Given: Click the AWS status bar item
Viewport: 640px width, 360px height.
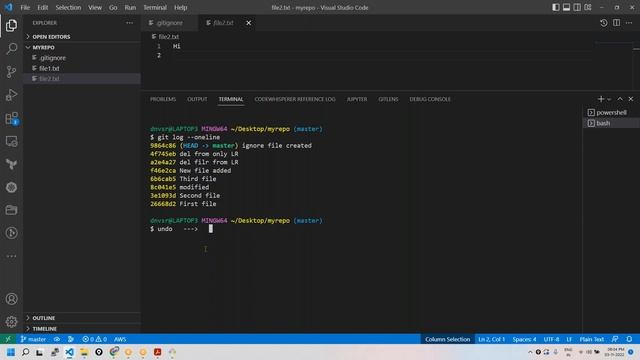Looking at the screenshot, I should coord(120,339).
